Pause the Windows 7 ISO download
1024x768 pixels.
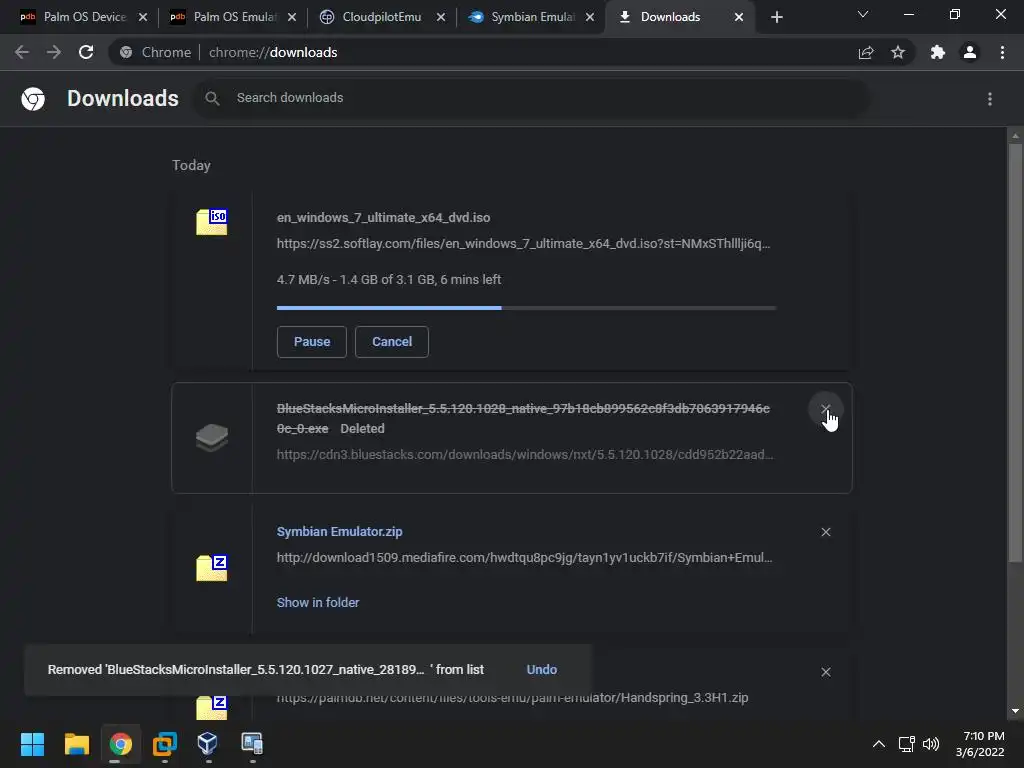pyautogui.click(x=312, y=342)
